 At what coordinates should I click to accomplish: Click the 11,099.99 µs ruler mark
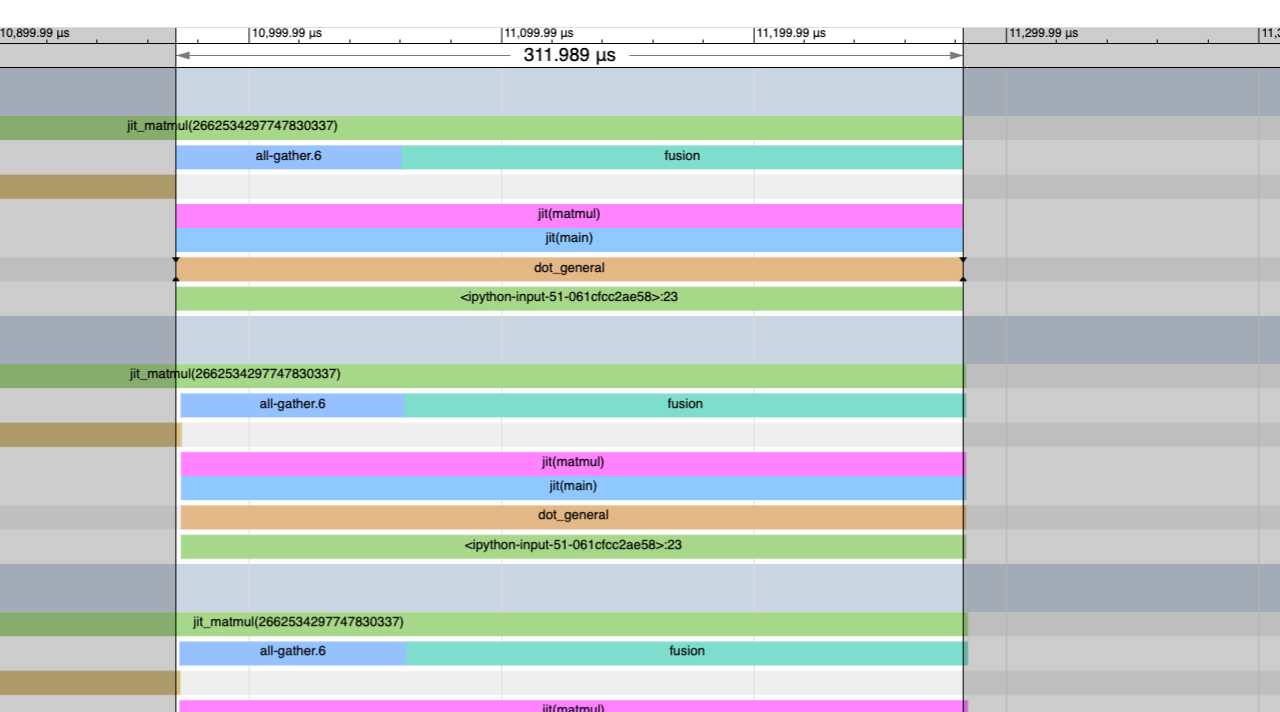coord(539,33)
